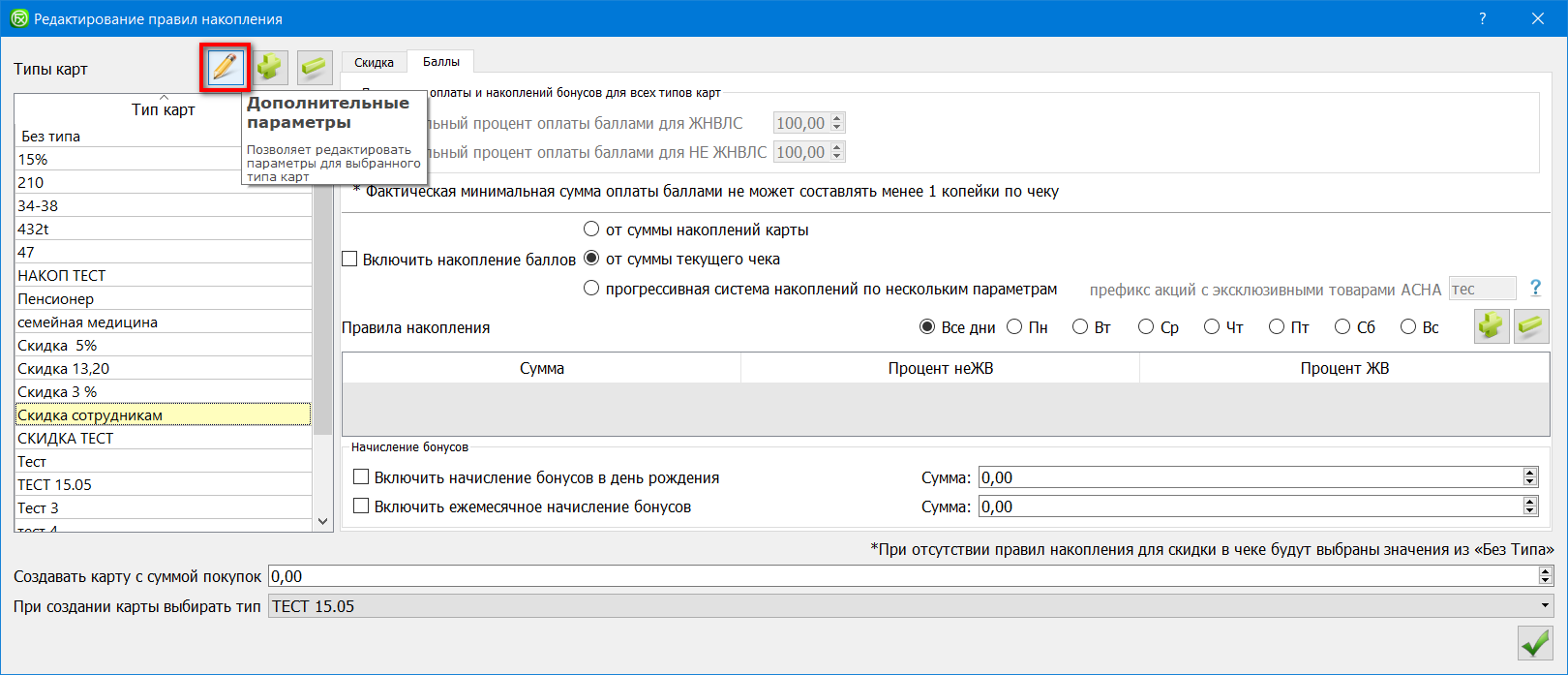This screenshot has width=1568, height=675.
Task: Switch to the 'Скидка' tab
Action: (x=374, y=62)
